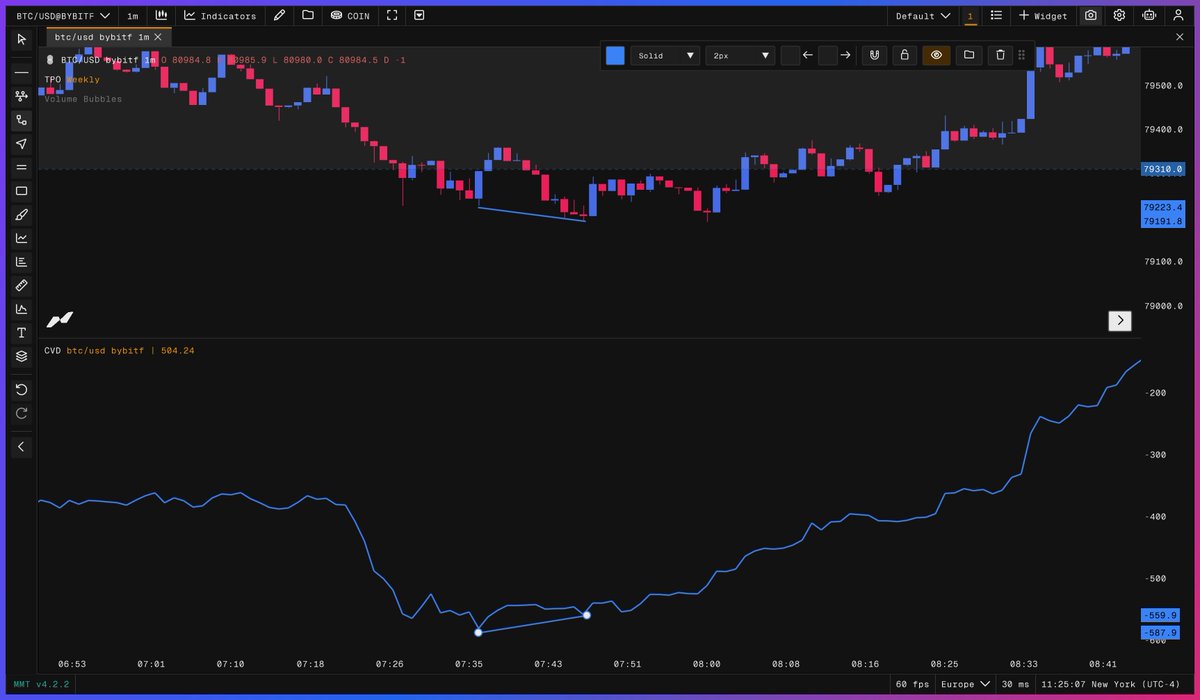Move the drawing toolbar by its grip handle
1200x700 pixels.
coord(1022,55)
